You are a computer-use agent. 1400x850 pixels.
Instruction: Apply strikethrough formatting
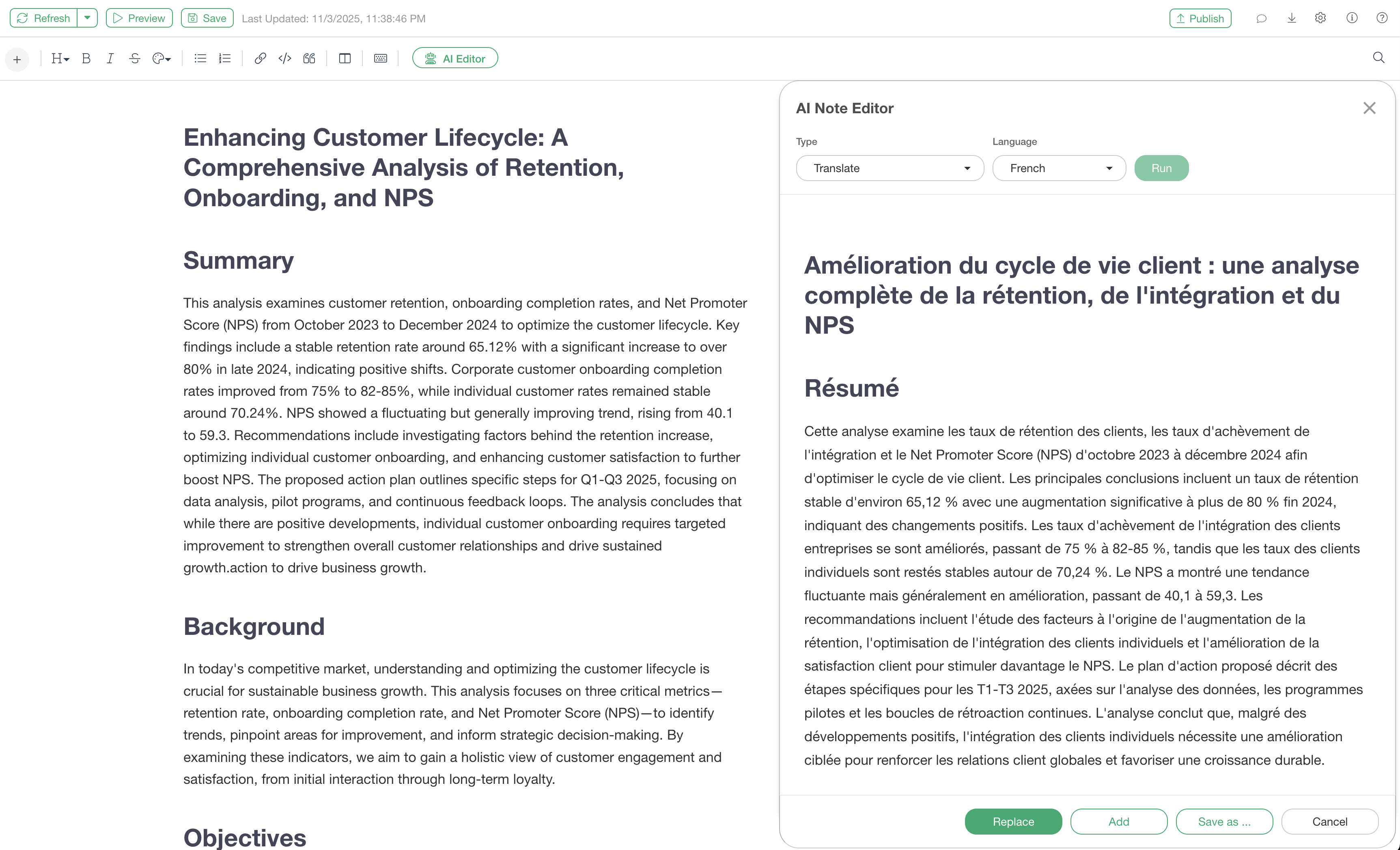click(135, 58)
